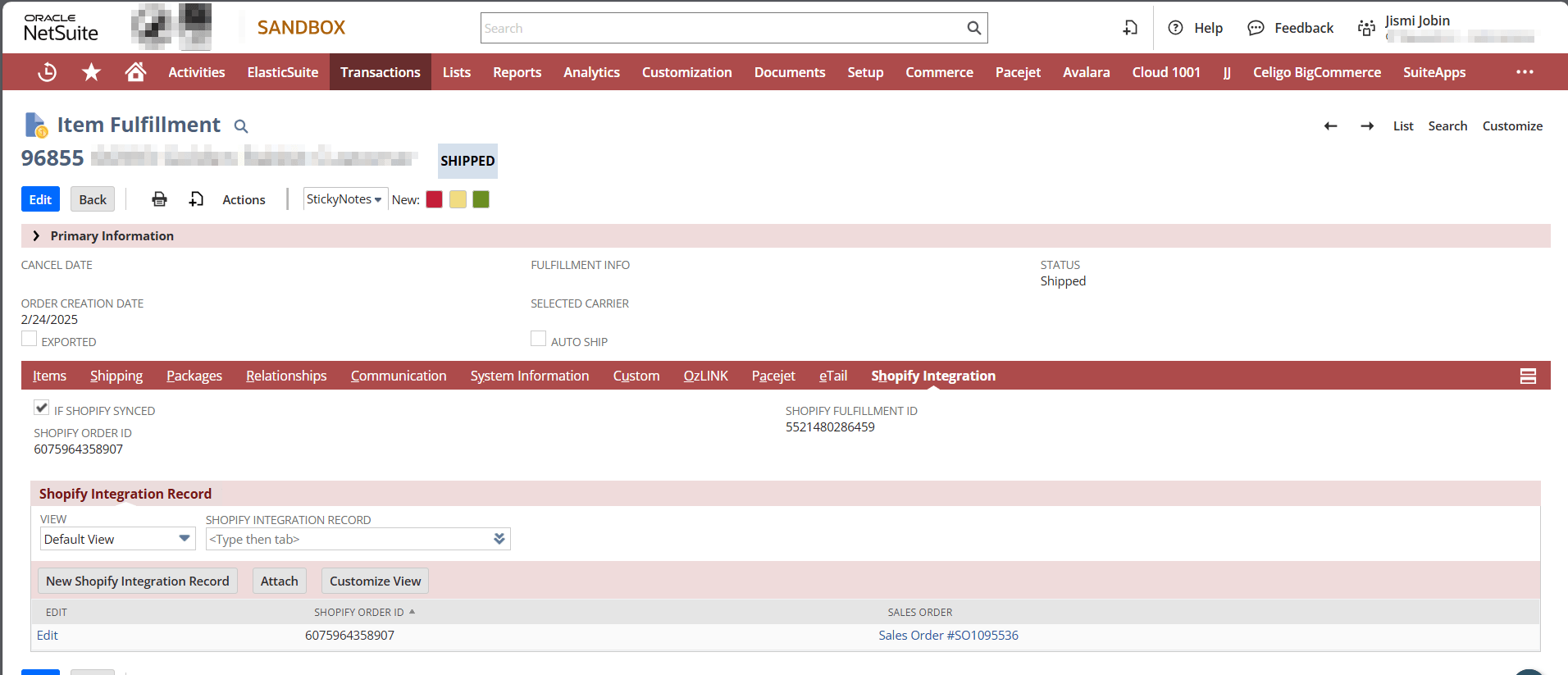Viewport: 1568px width, 675px height.
Task: Open the Reports menu
Action: point(517,72)
